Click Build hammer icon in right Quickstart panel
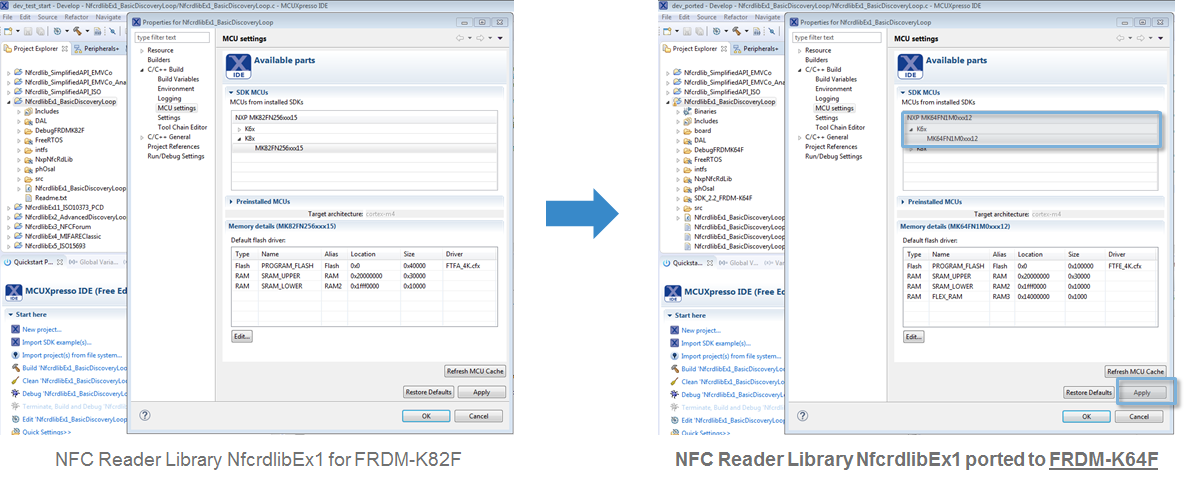Image resolution: width=1186 pixels, height=484 pixels. pos(674,368)
